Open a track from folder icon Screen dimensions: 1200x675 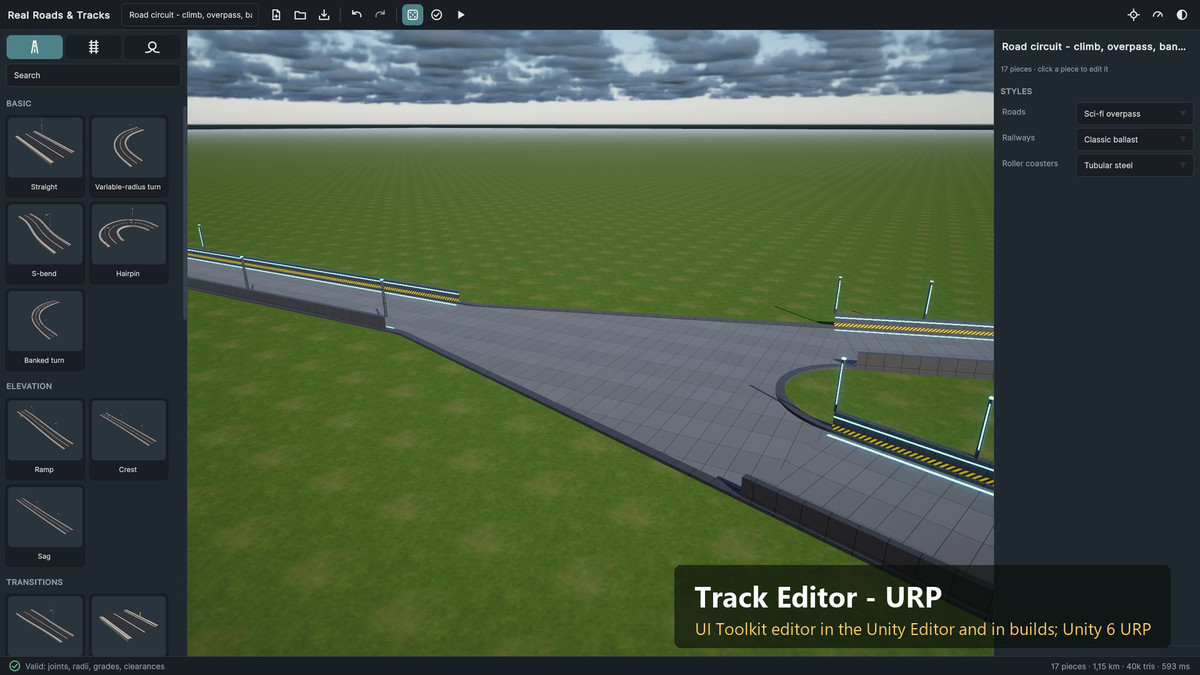tap(300, 15)
